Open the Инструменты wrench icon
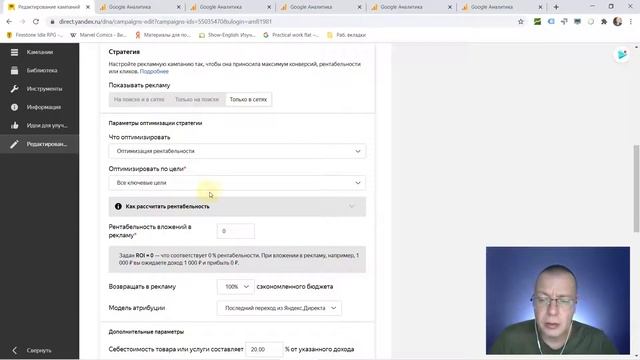 tap(14, 89)
